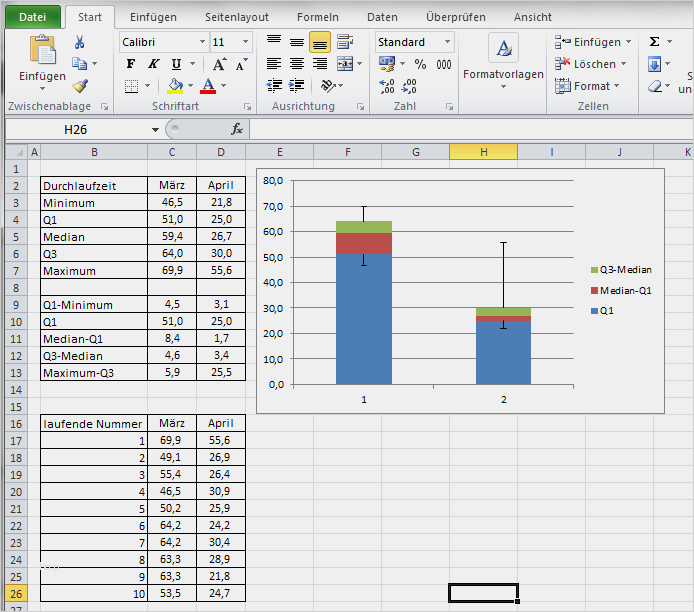Toggle bold formatting (F button)
This screenshot has width=694, height=612.
coord(131,64)
